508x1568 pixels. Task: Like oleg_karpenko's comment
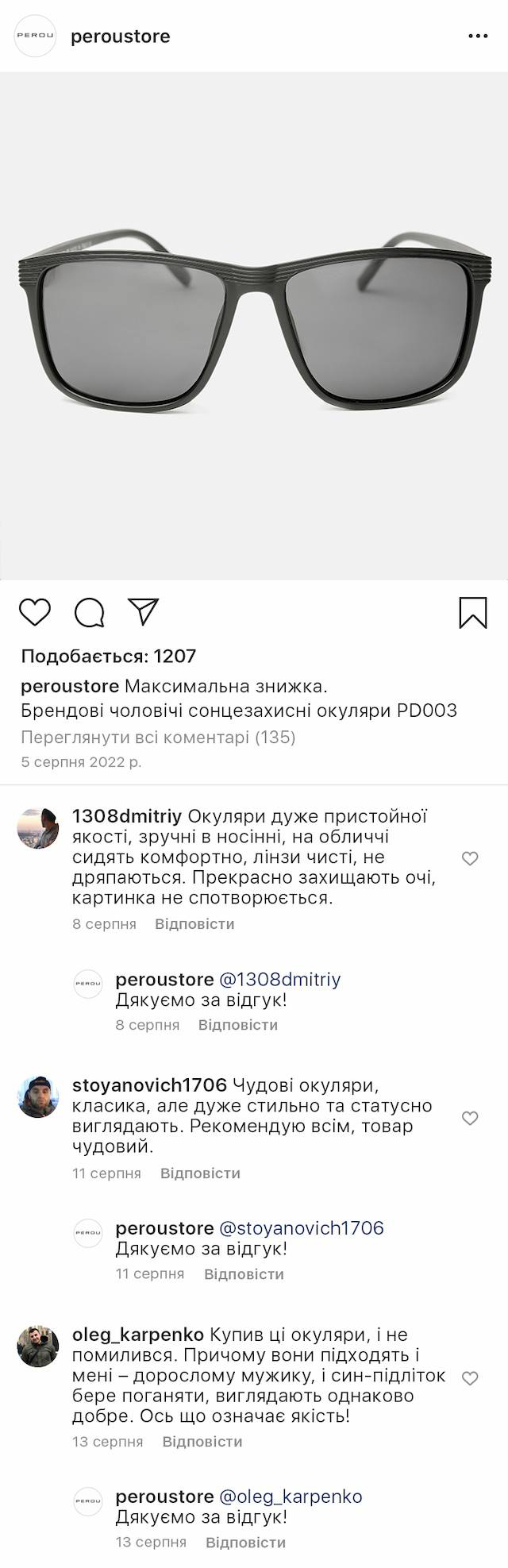[x=470, y=1378]
